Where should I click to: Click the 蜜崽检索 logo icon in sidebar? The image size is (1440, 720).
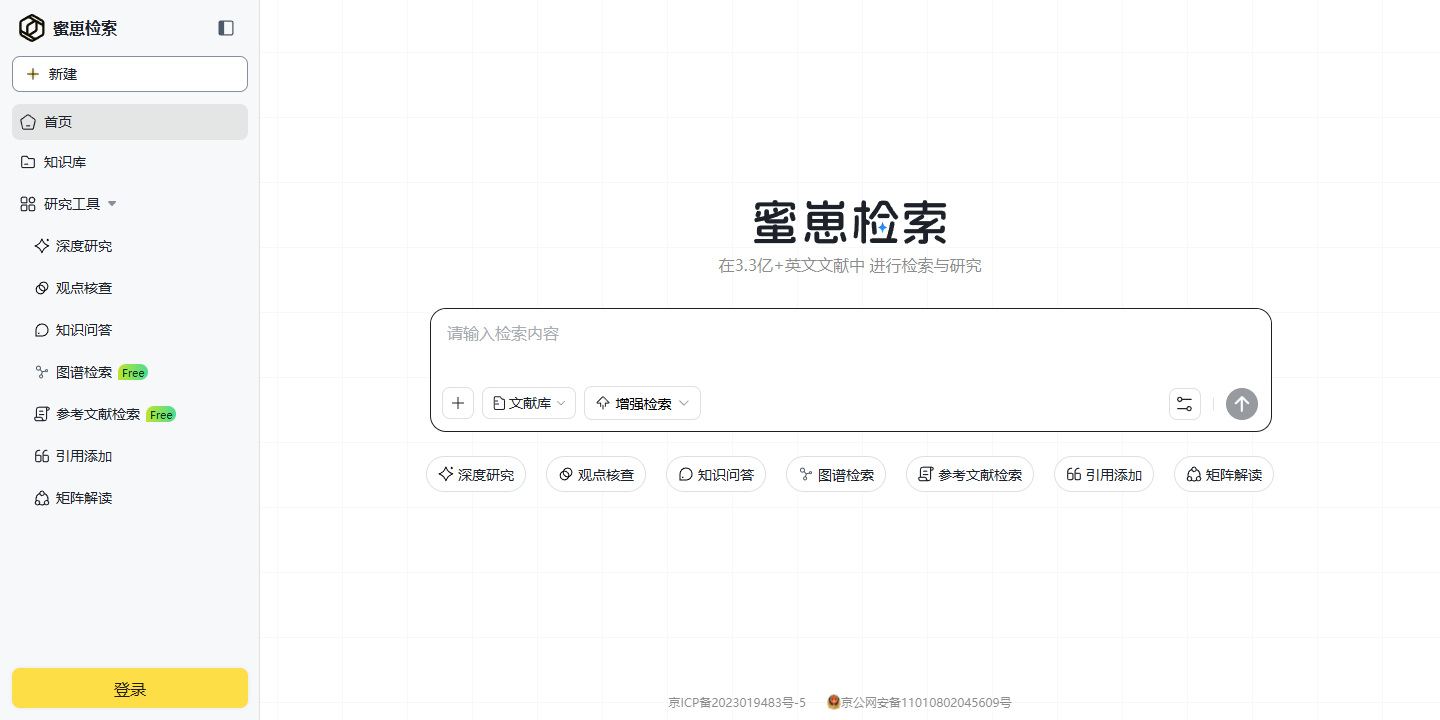pyautogui.click(x=32, y=28)
